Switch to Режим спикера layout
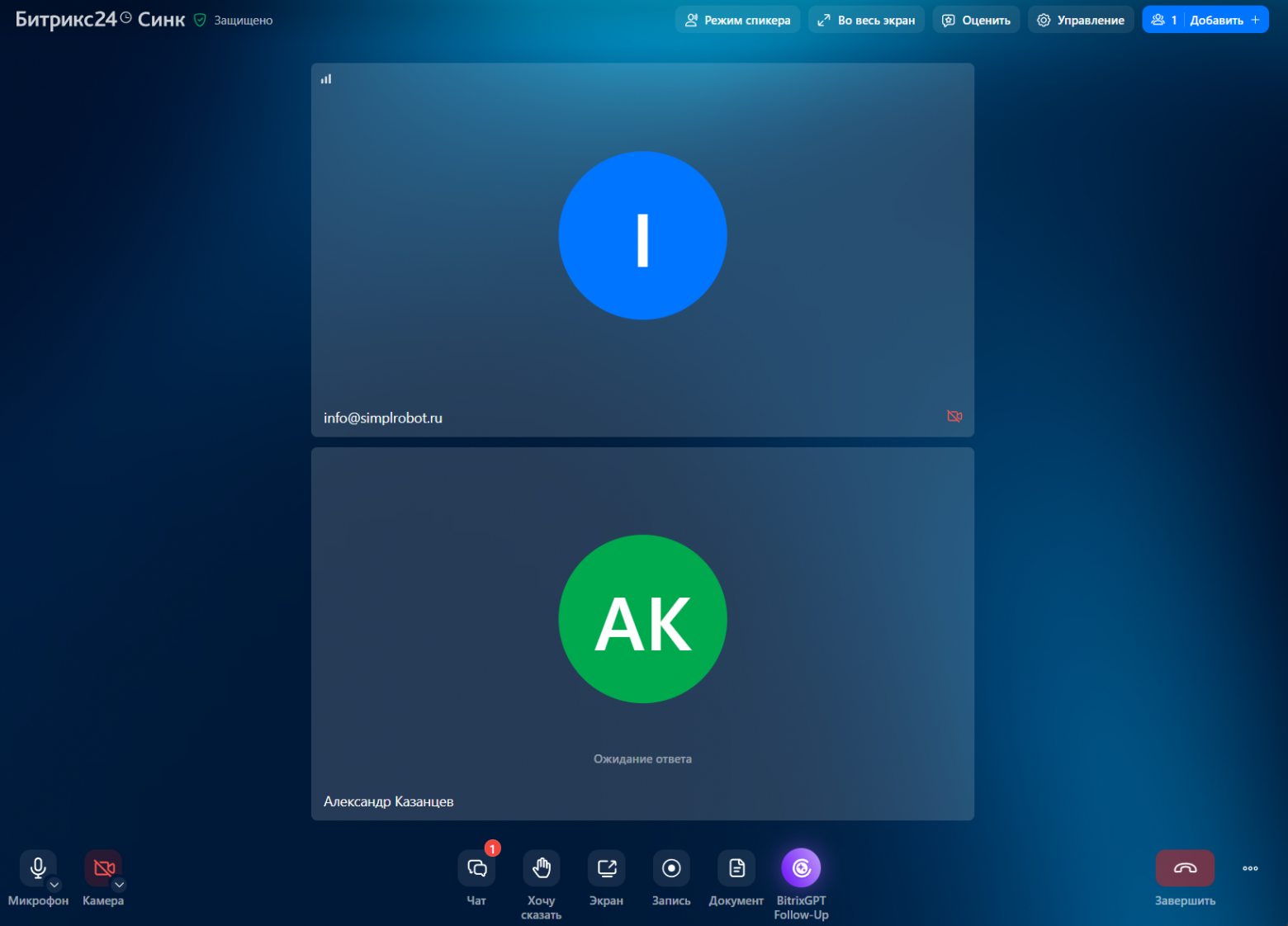Viewport: 1288px width, 926px height. click(737, 20)
